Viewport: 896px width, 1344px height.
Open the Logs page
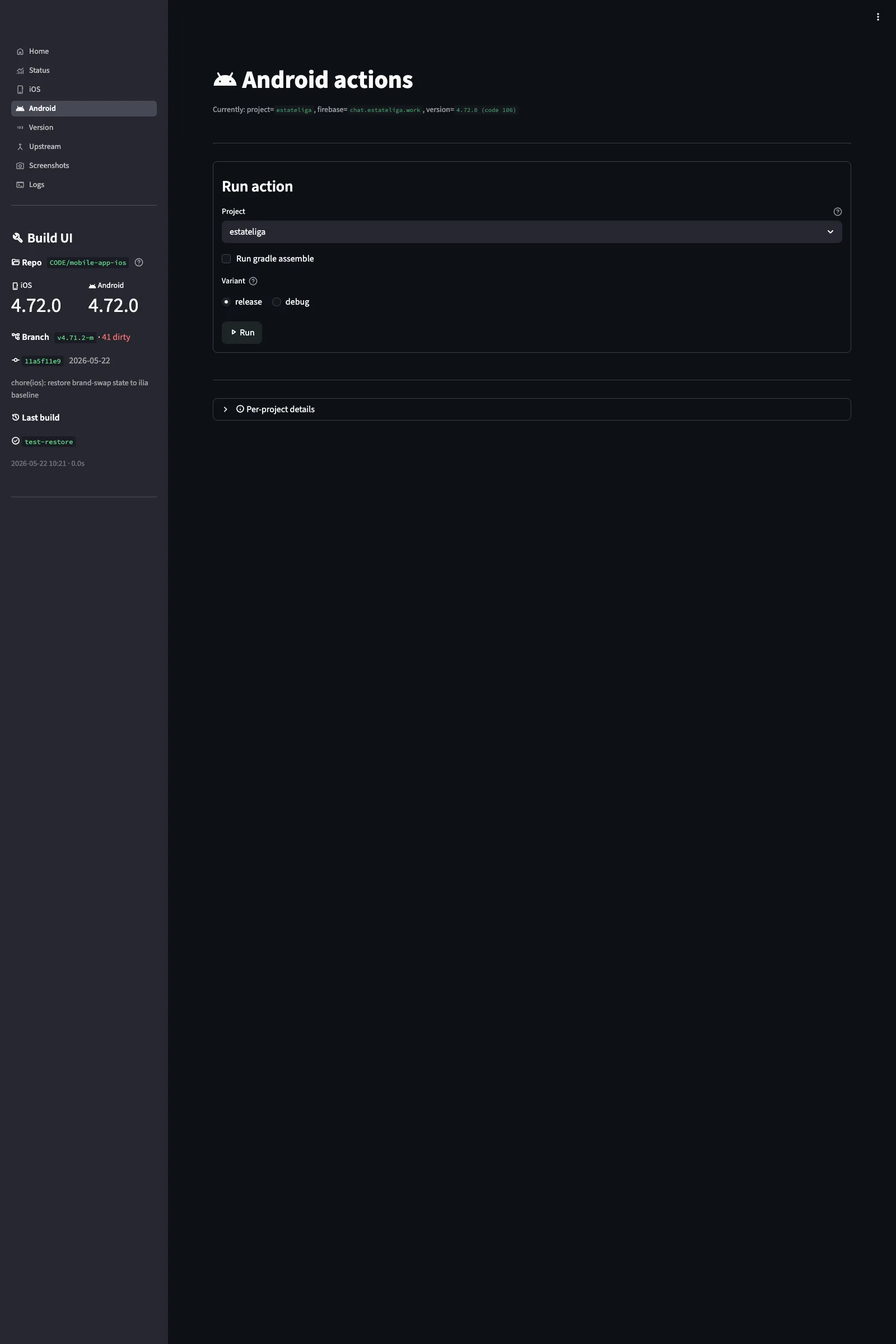pyautogui.click(x=83, y=185)
